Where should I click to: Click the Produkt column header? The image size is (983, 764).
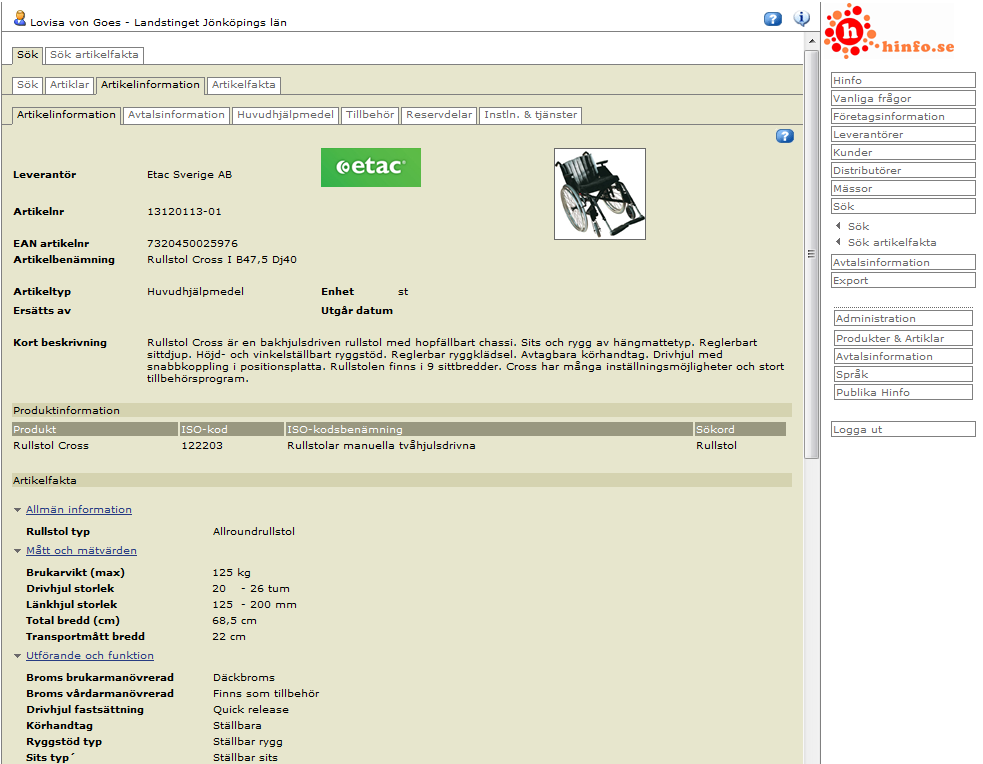point(95,429)
